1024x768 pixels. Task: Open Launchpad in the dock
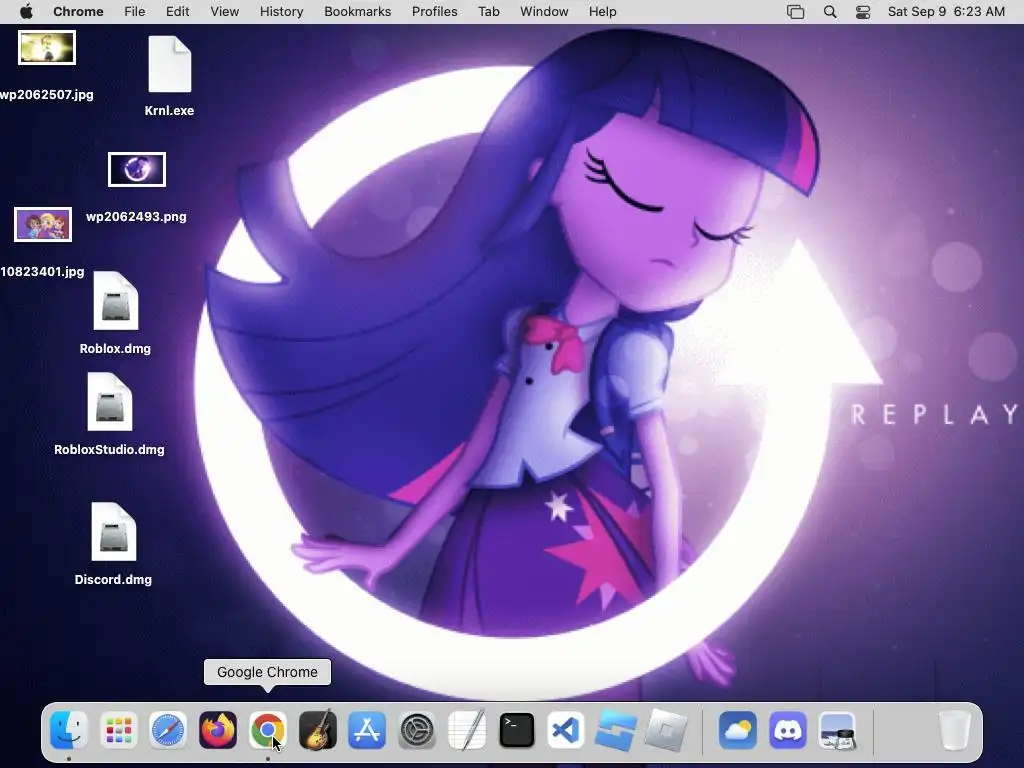point(118,729)
